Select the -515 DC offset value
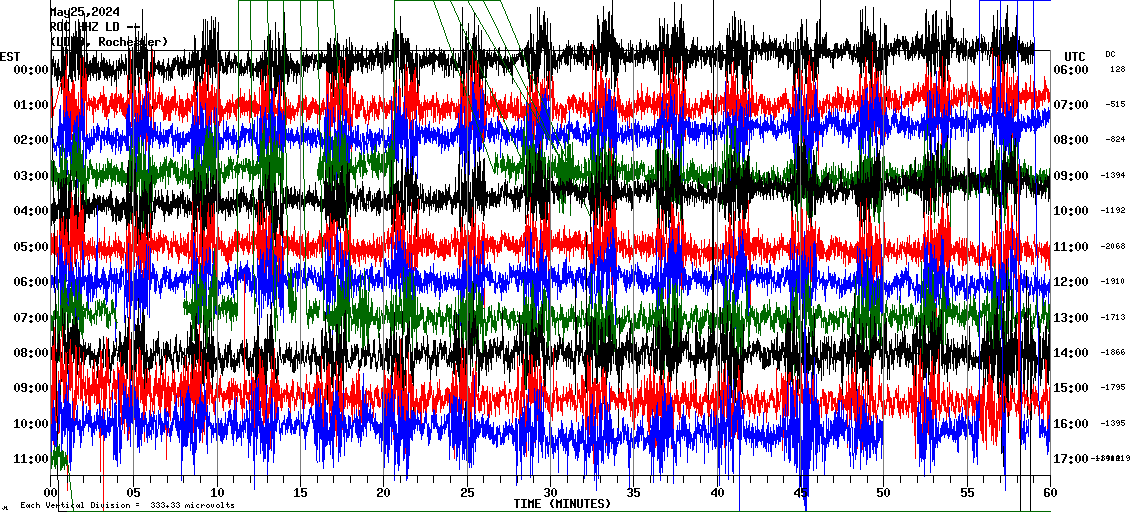 tap(1115, 105)
